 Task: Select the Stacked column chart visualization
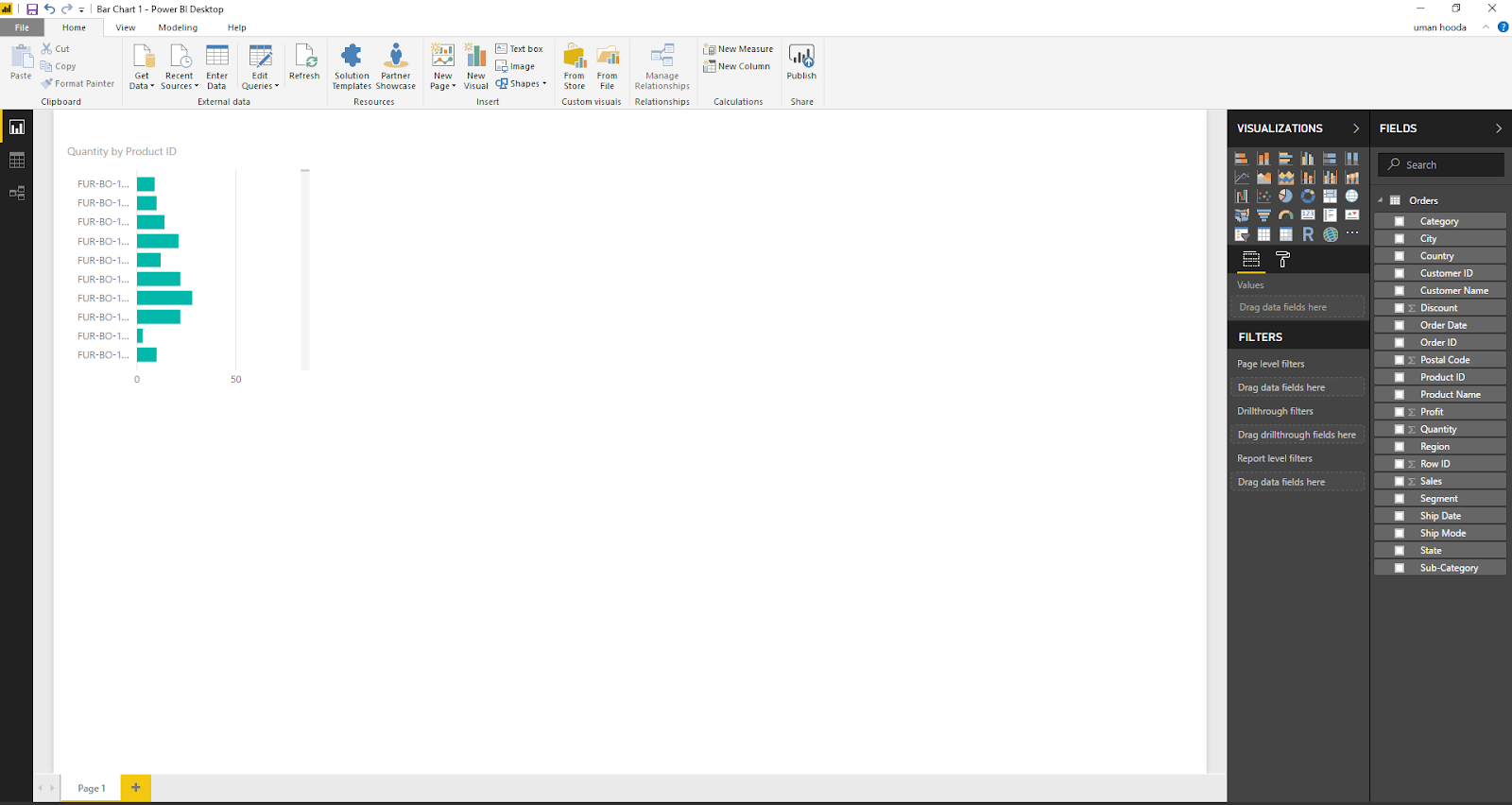(1263, 159)
